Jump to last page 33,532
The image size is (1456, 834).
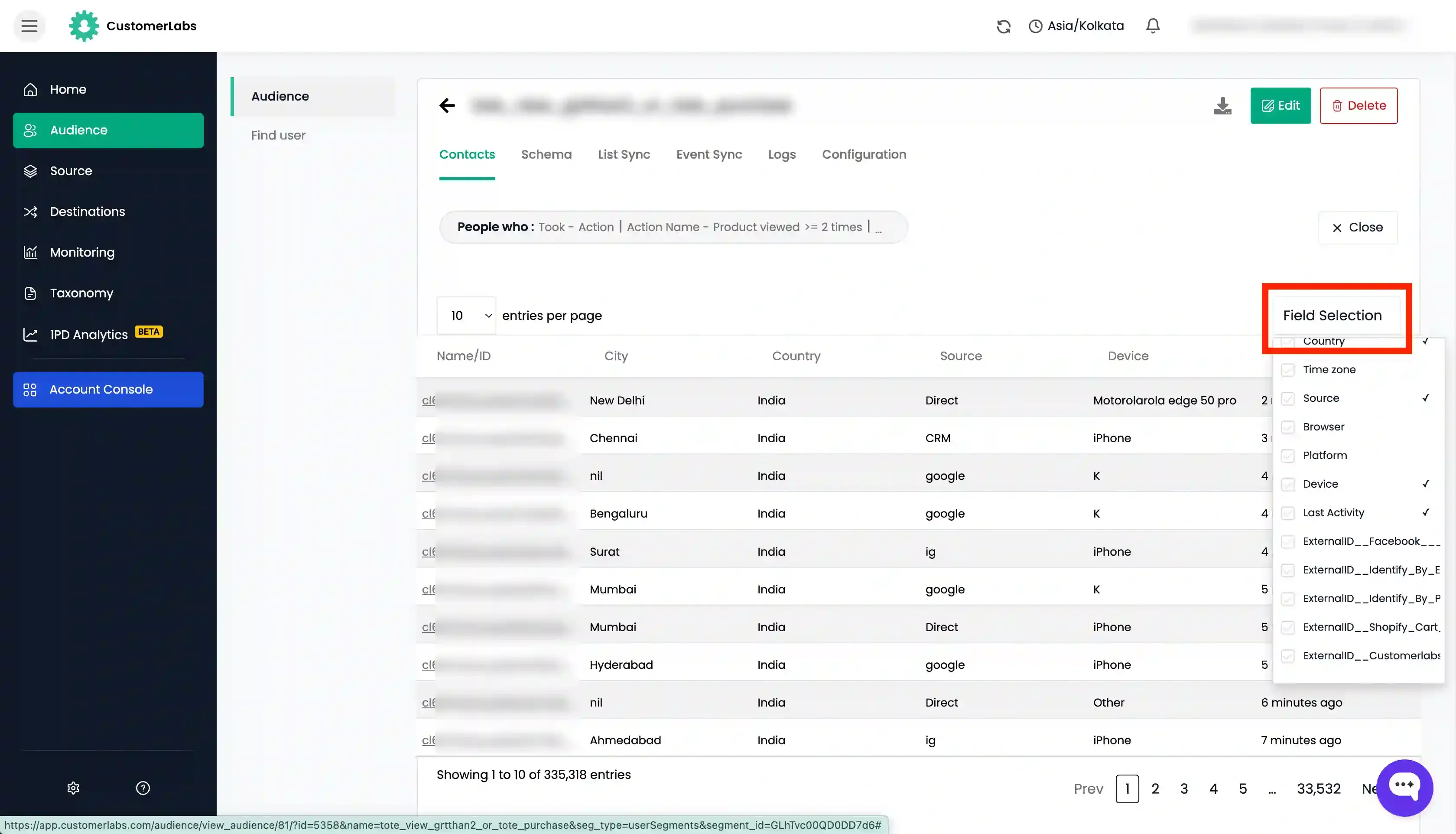click(1319, 789)
